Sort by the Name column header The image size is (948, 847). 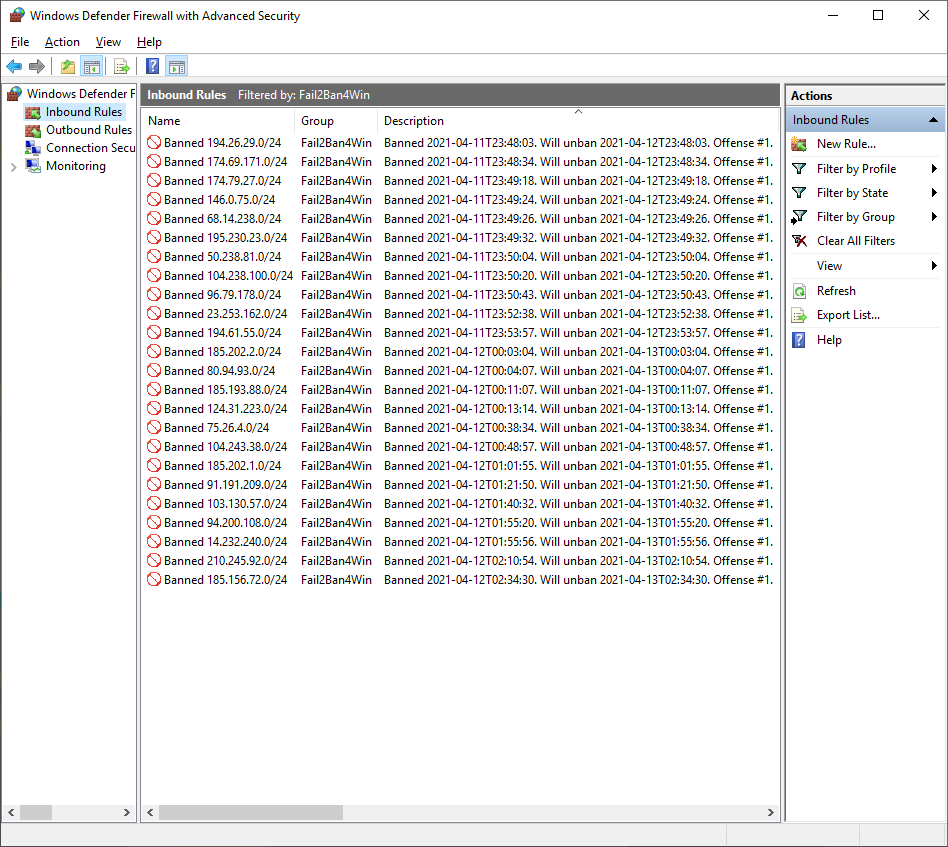coord(218,121)
